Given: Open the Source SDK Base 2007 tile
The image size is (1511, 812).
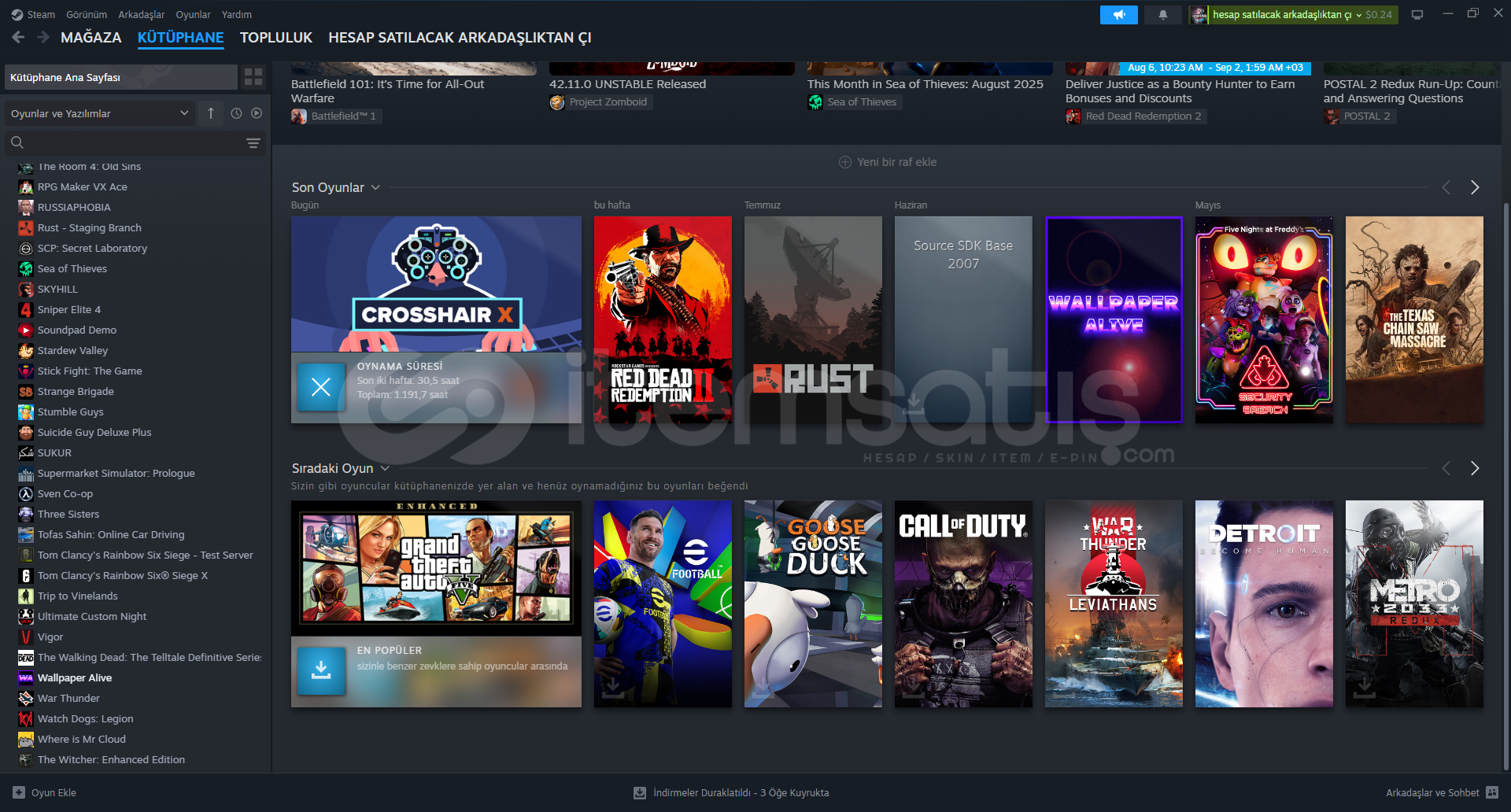Looking at the screenshot, I should tap(963, 319).
